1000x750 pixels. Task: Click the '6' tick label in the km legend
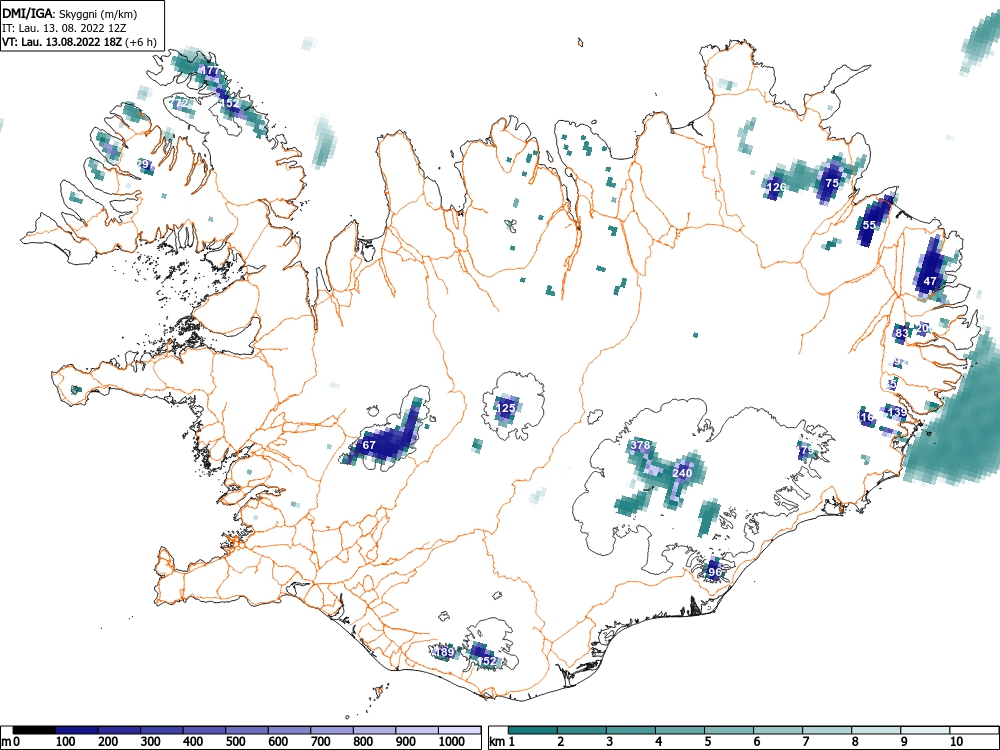(x=757, y=742)
